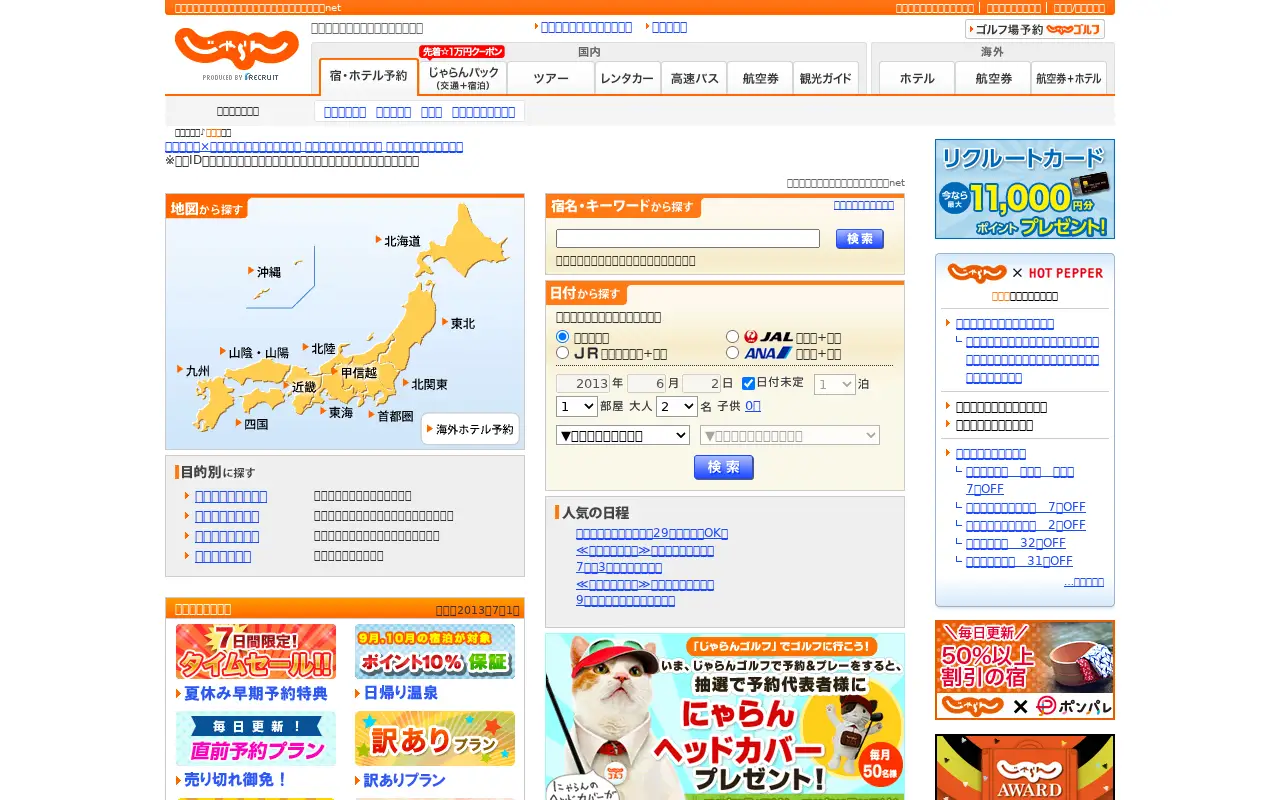The width and height of the screenshot is (1280, 800).
Task: Open the 泊 nights dropdown
Action: click(x=835, y=384)
